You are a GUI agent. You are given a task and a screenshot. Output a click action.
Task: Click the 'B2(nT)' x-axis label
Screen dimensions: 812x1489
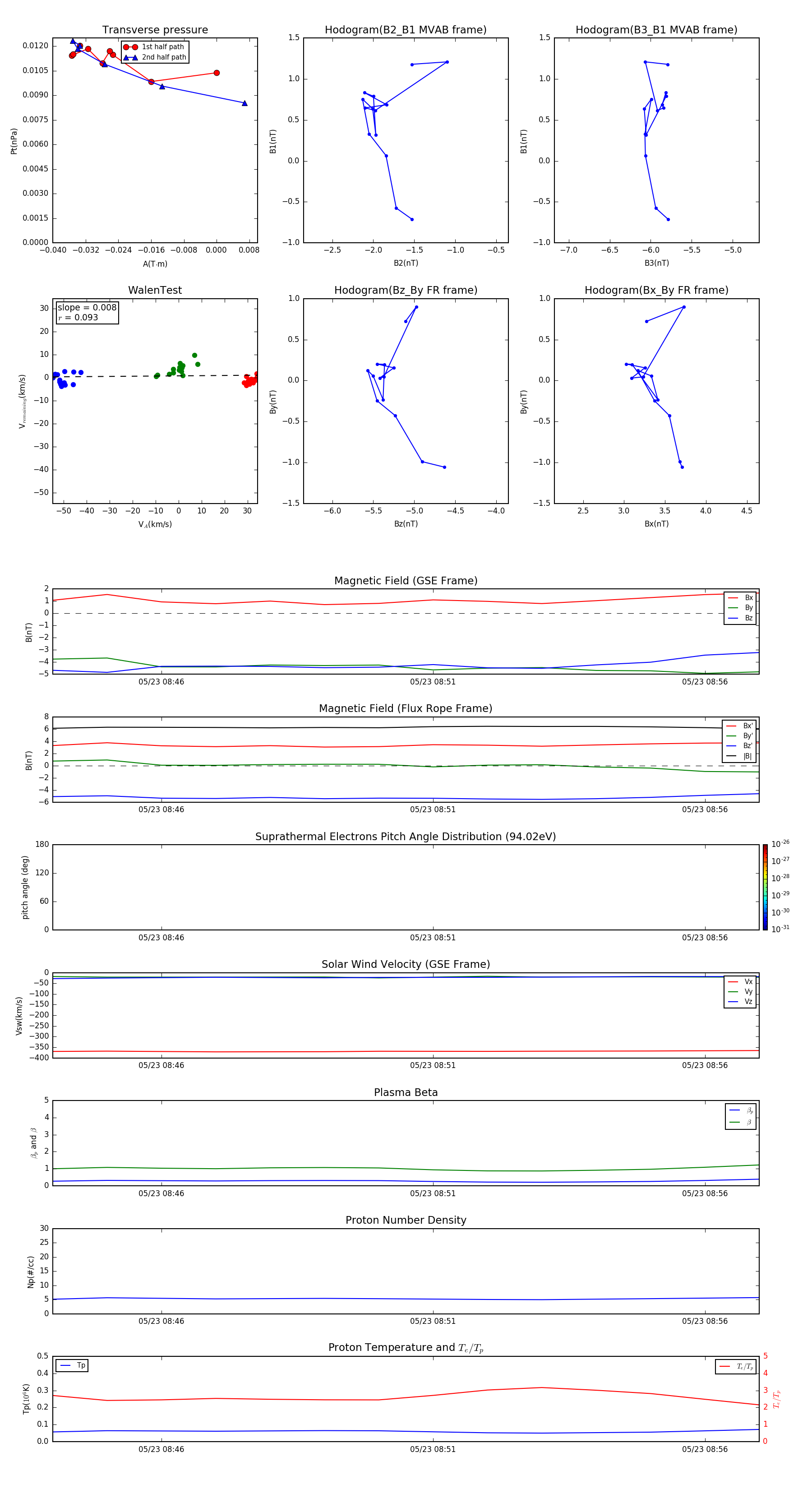(x=406, y=264)
